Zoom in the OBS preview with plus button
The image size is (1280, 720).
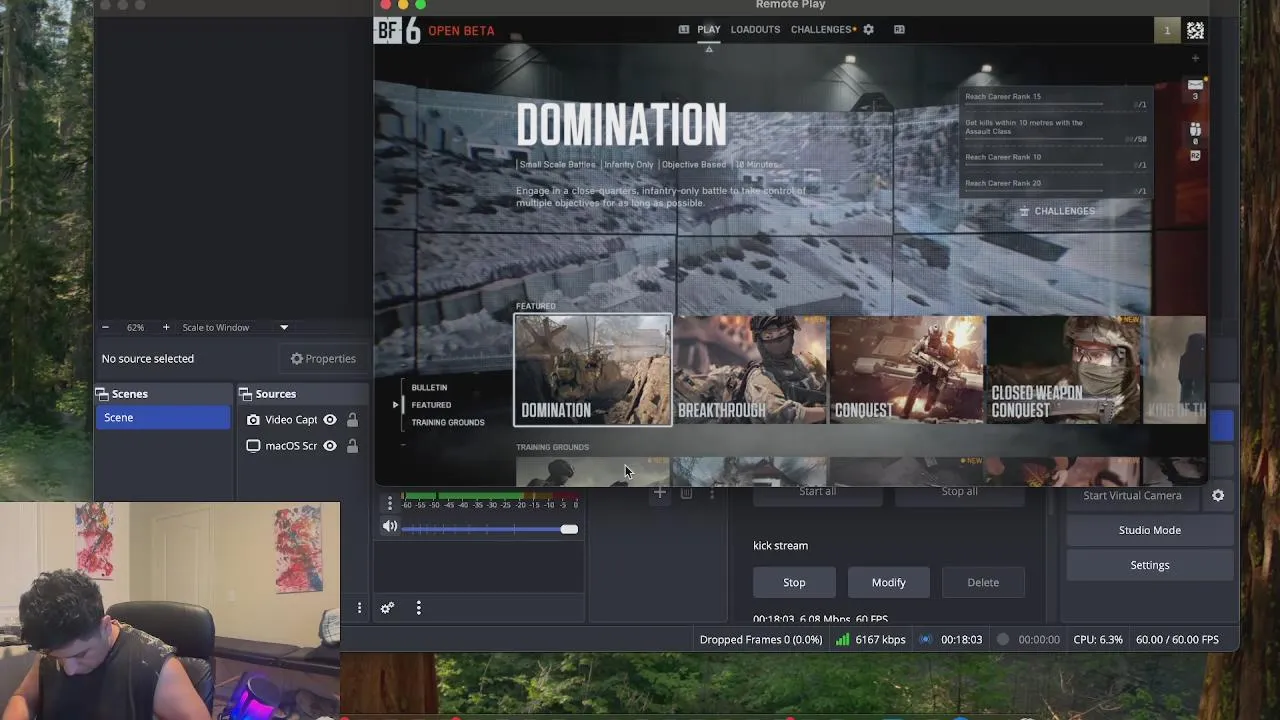pyautogui.click(x=166, y=327)
